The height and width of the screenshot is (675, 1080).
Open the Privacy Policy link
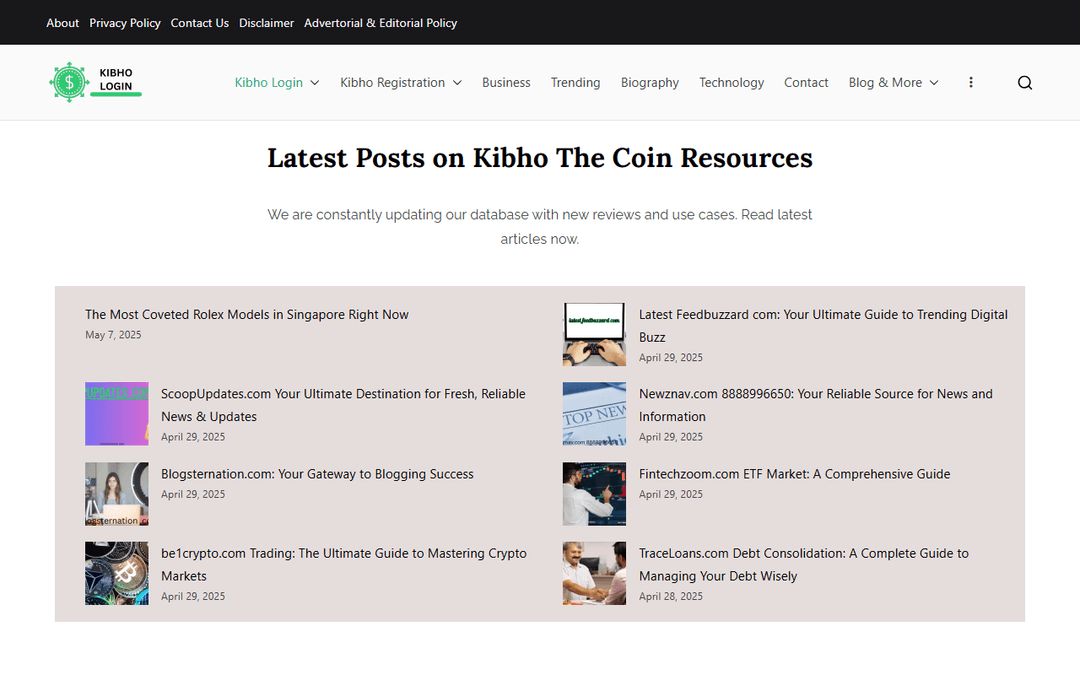coord(125,23)
